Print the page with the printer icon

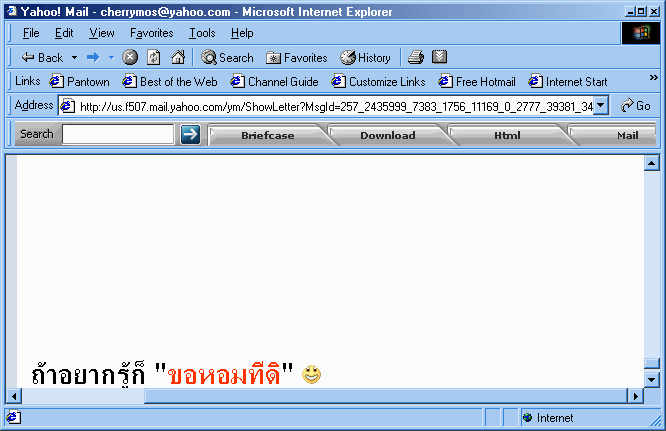(x=415, y=57)
